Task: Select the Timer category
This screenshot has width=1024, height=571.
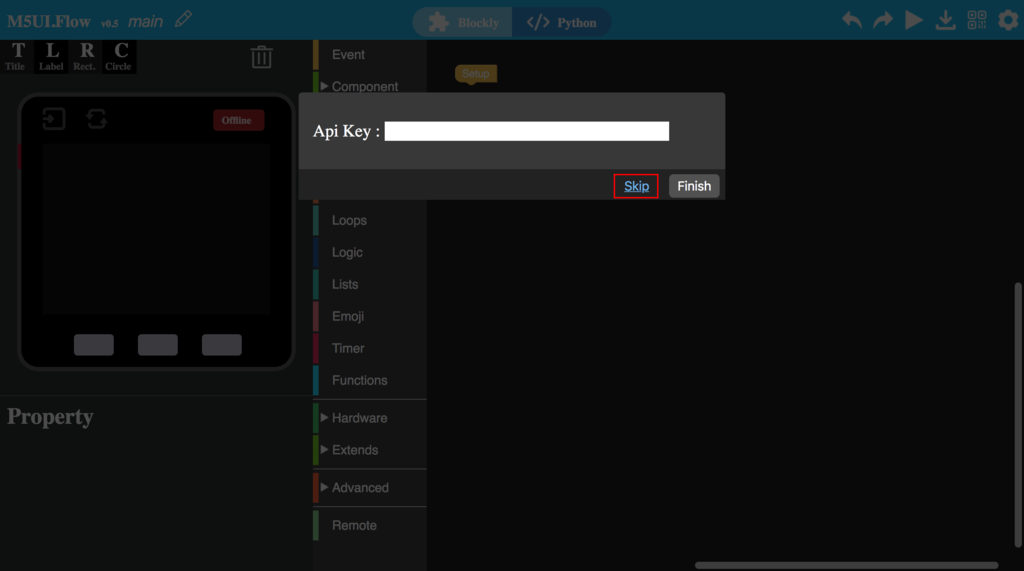Action: coord(370,348)
